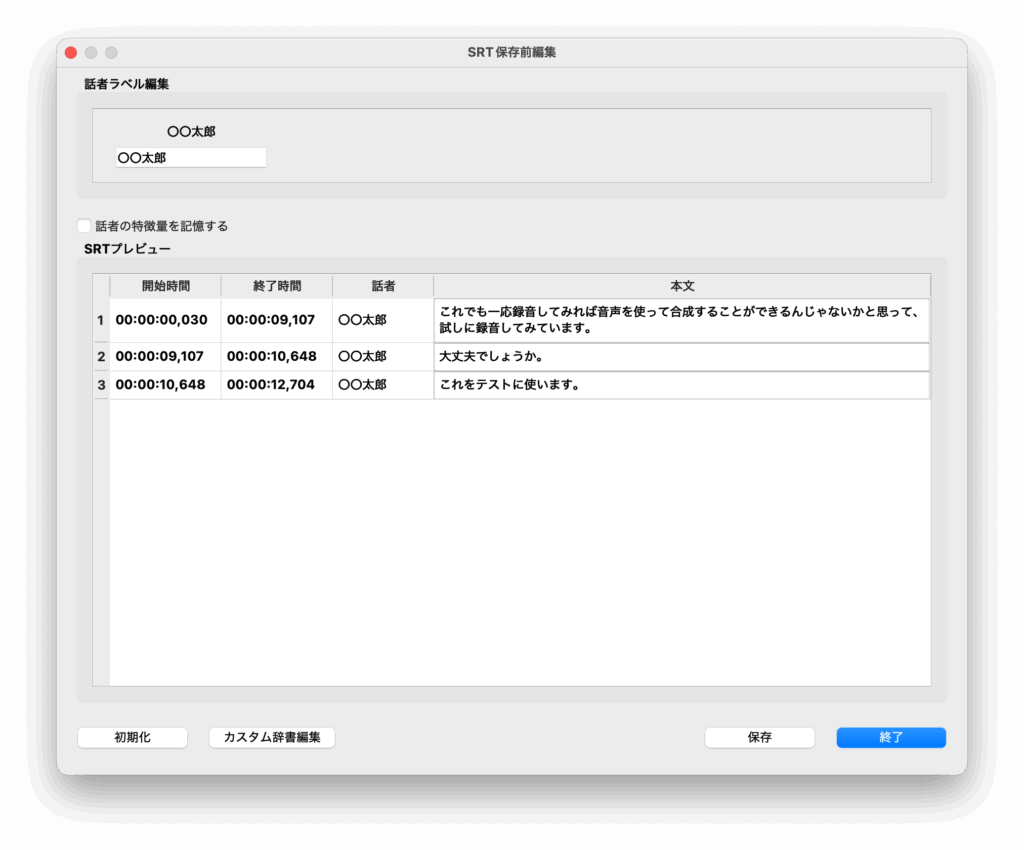
Task: Select row 2 by its row number
Action: [101, 357]
